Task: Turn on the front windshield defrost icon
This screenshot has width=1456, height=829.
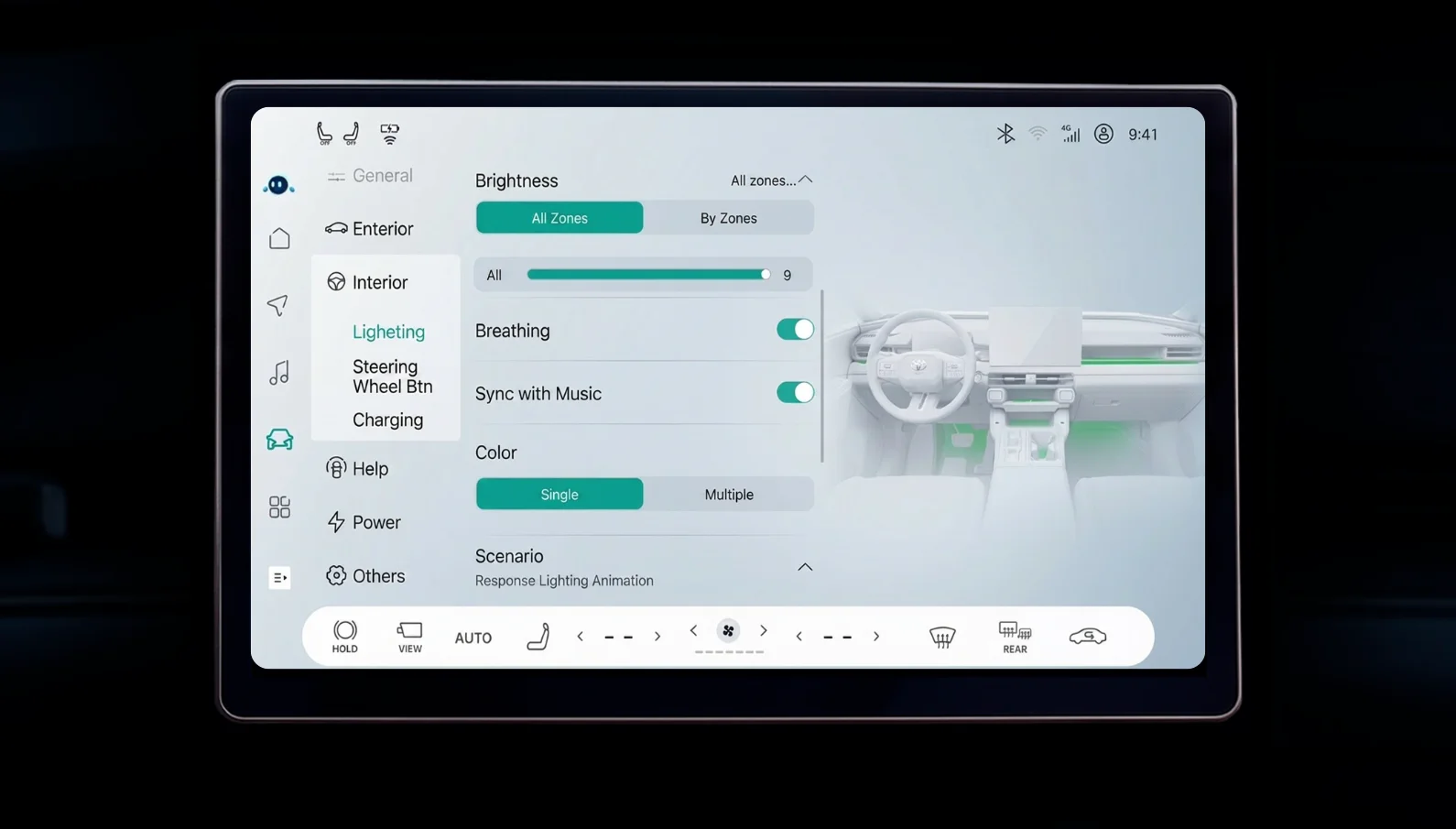Action: point(942,637)
